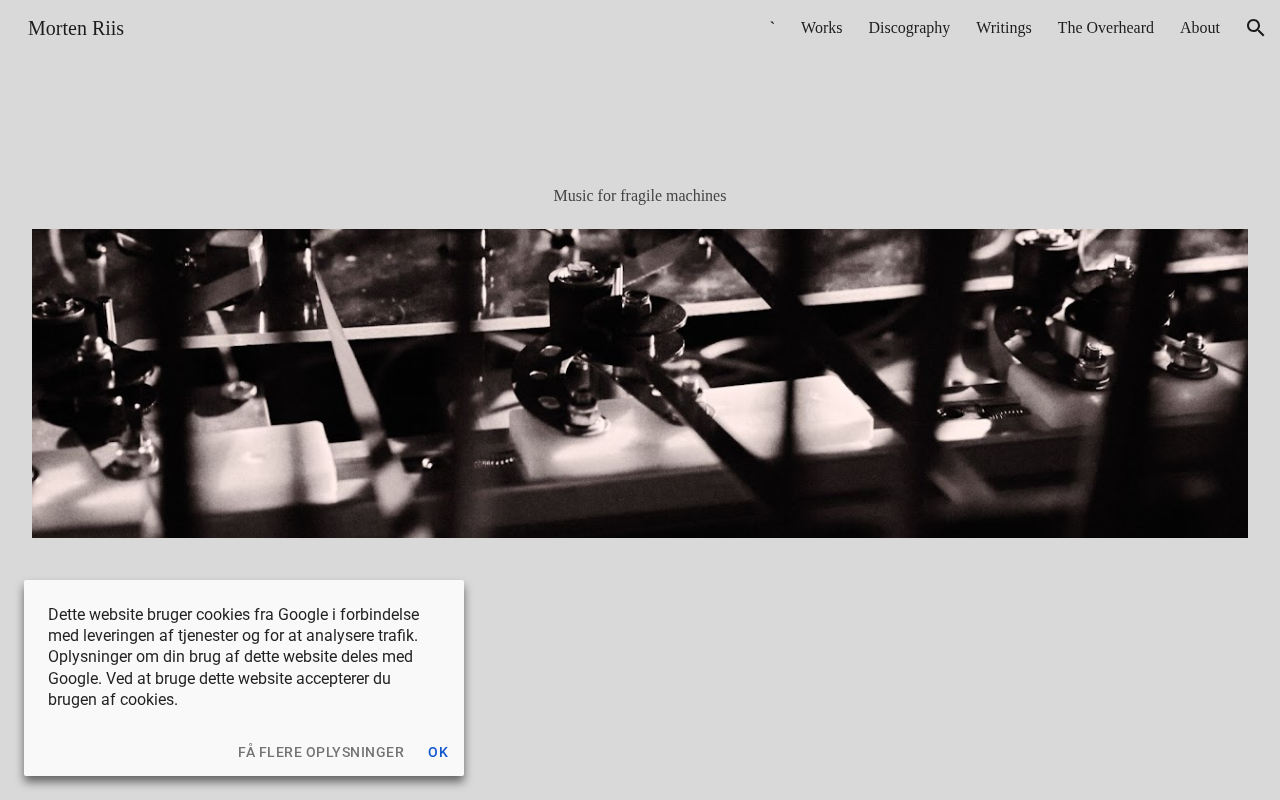This screenshot has height=800, width=1280.
Task: Click the blank header area beside Morten Riis
Action: 440,28
